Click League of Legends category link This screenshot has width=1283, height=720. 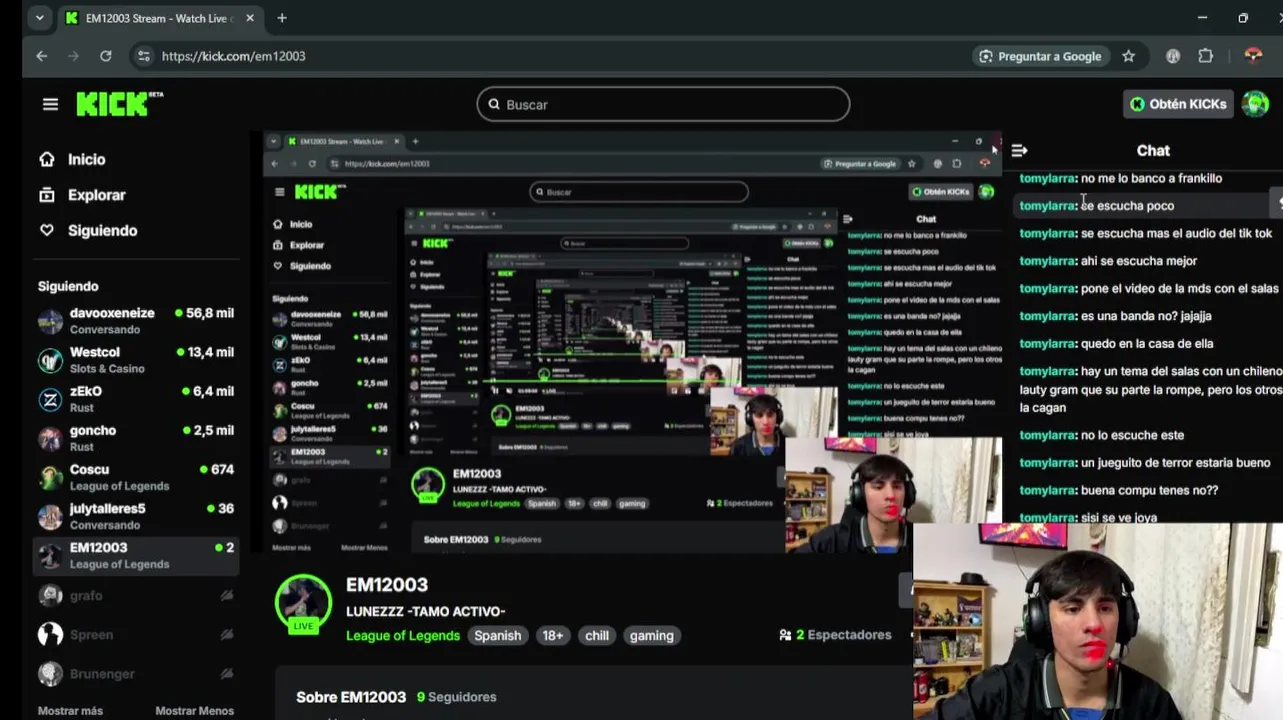pos(403,635)
